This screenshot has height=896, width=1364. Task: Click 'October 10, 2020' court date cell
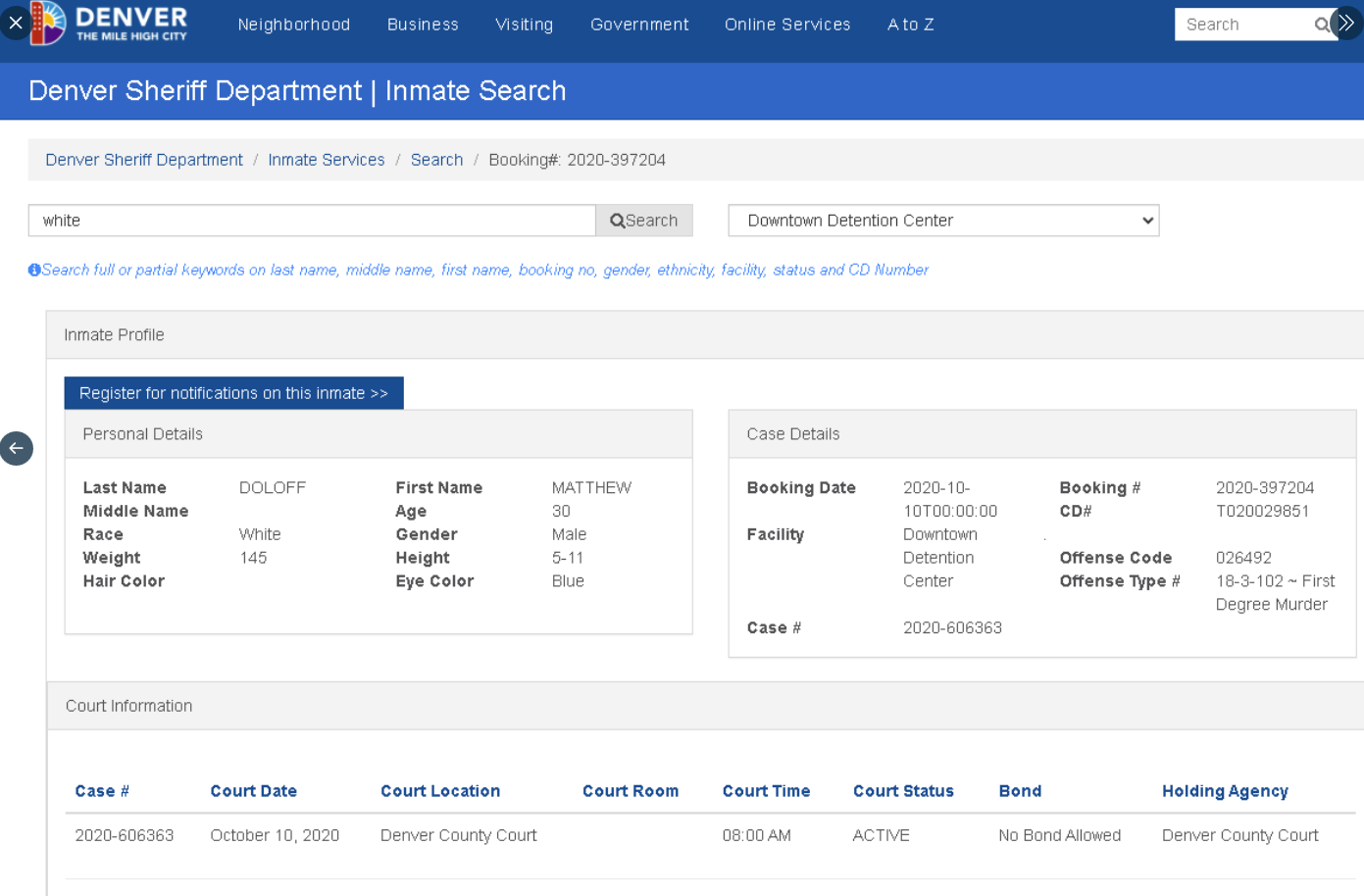(275, 835)
